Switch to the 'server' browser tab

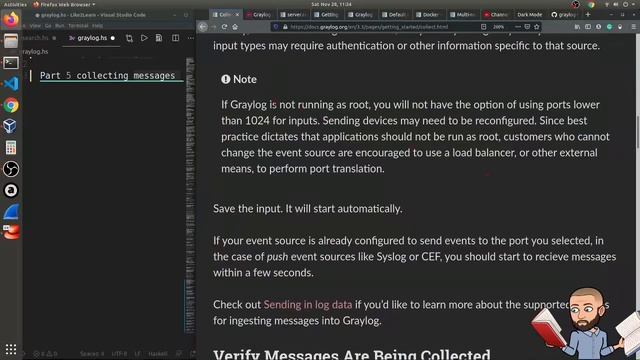pos(293,15)
